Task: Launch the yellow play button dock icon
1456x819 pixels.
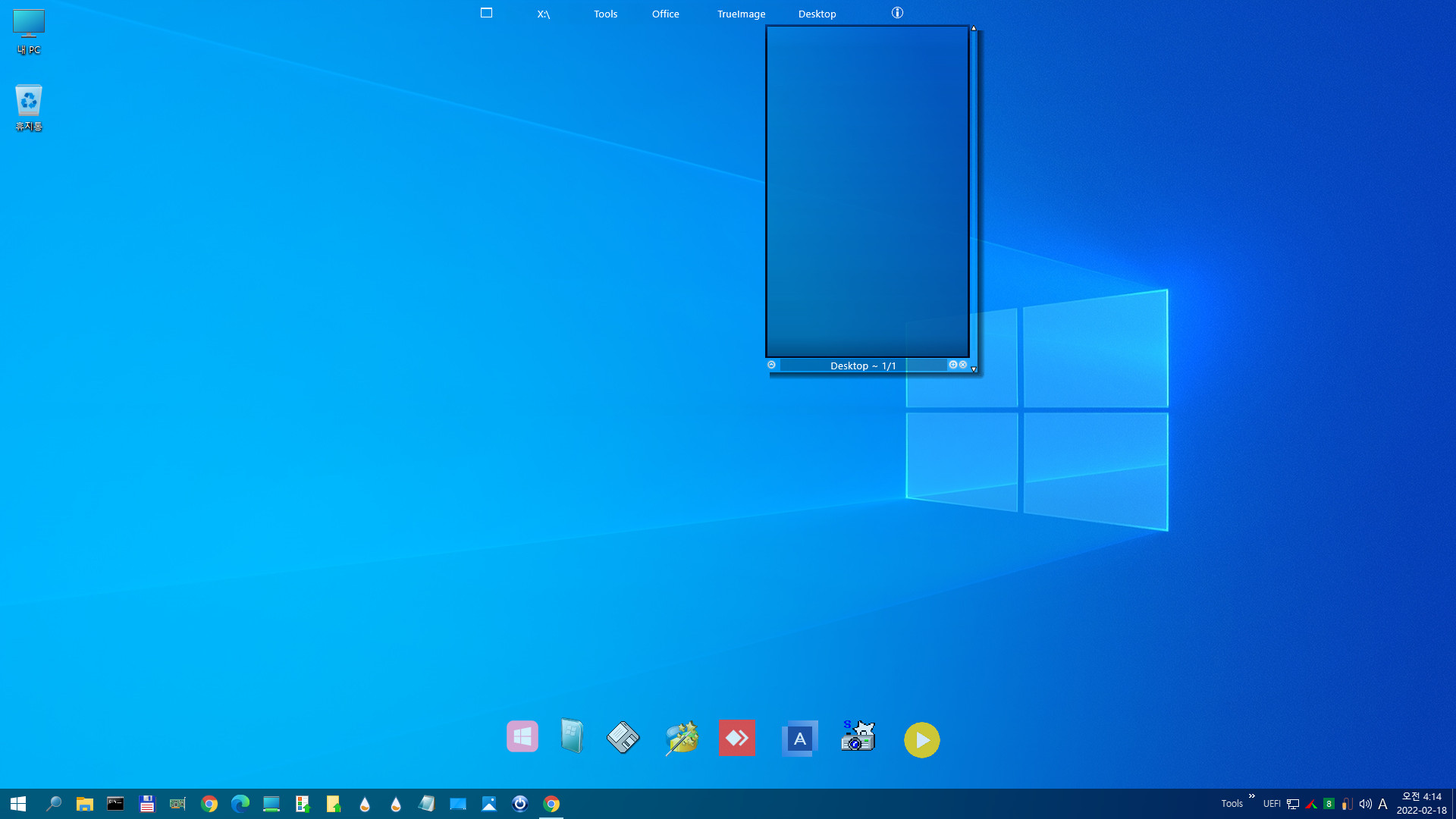Action: pyautogui.click(x=921, y=739)
